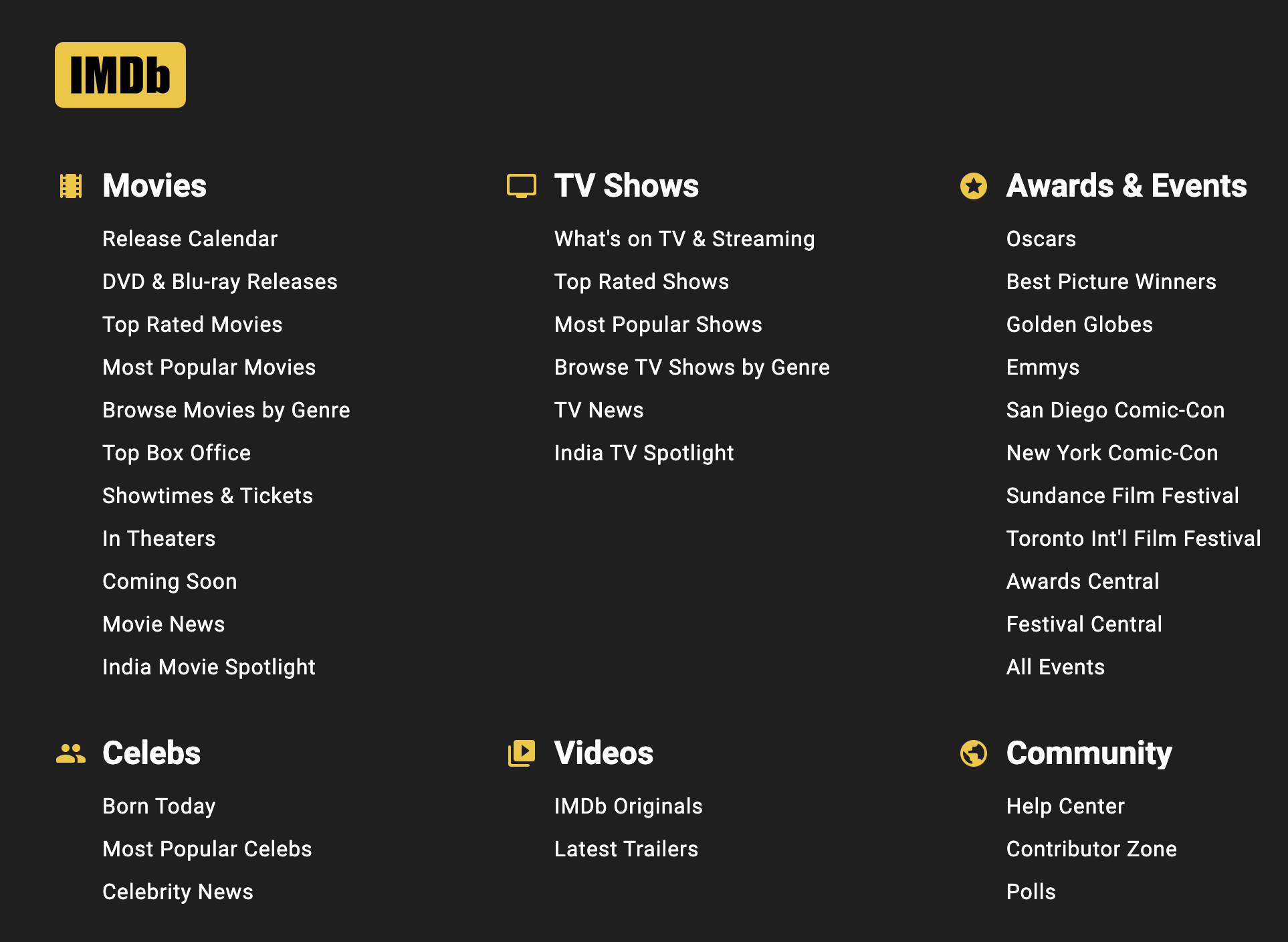Click the Videos play icon
Viewport: 1288px width, 942px height.
[x=522, y=753]
